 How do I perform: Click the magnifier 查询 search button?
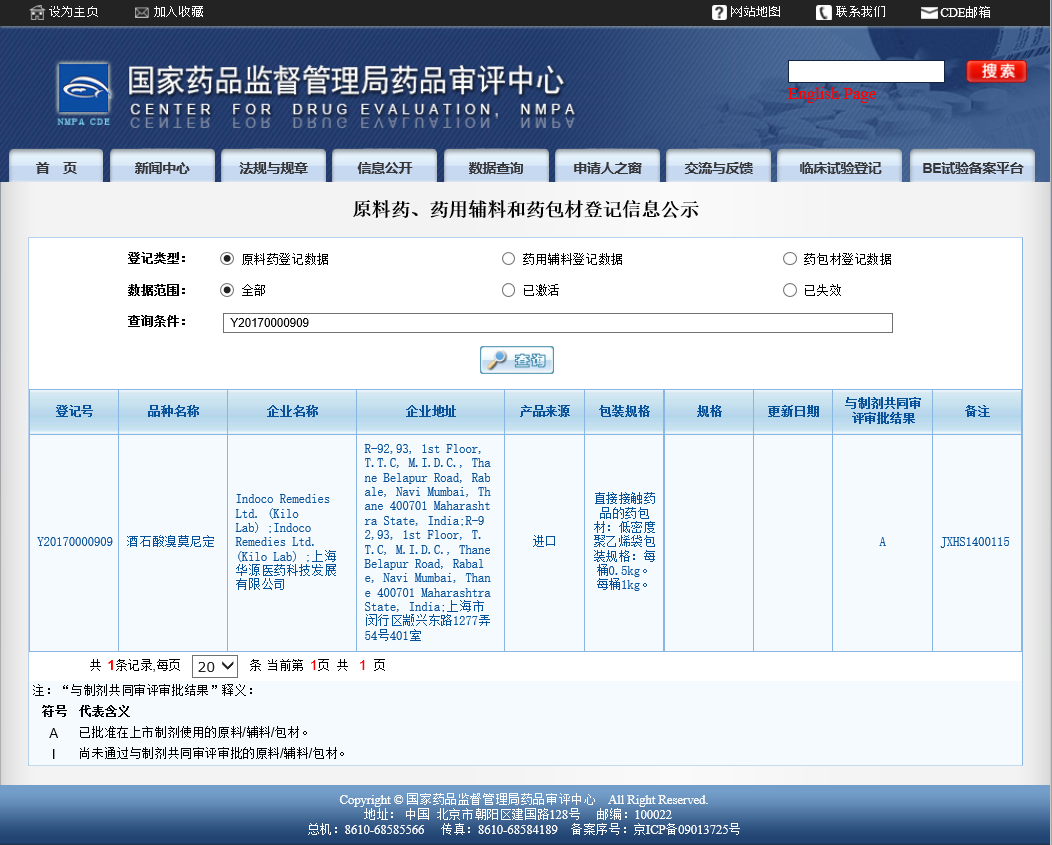[516, 360]
